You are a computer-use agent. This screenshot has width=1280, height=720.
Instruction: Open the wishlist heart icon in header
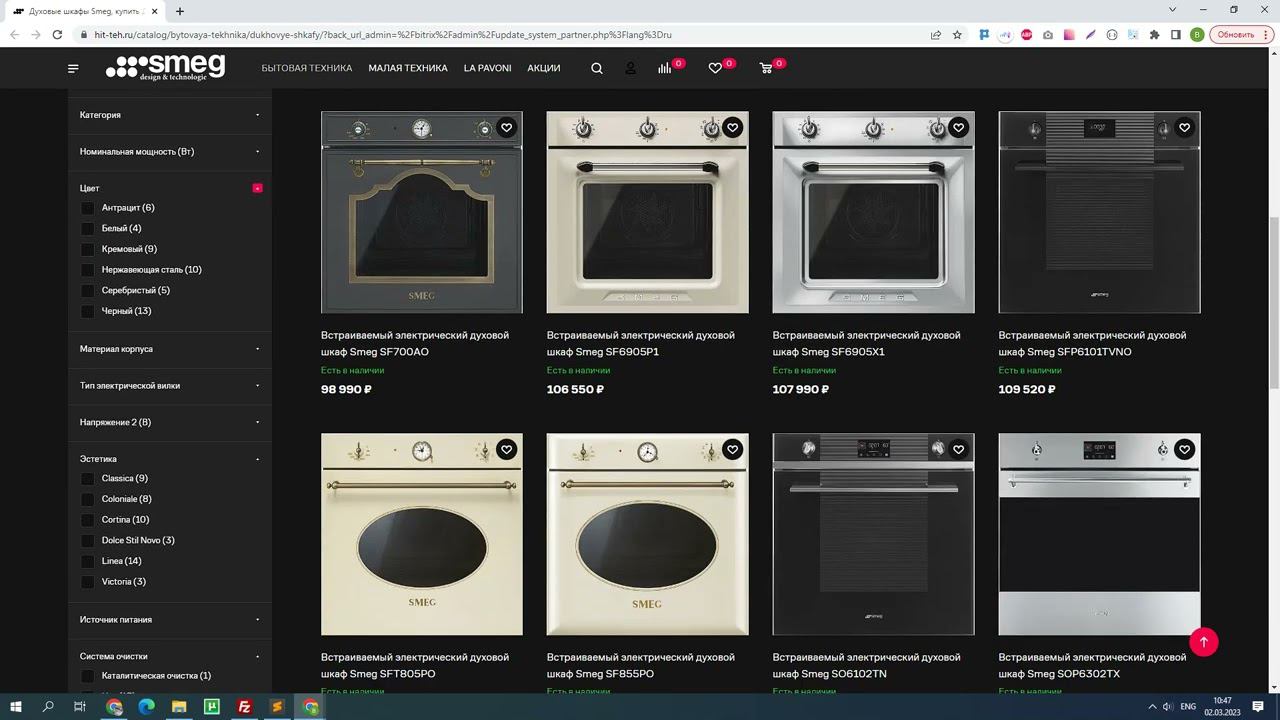715,68
